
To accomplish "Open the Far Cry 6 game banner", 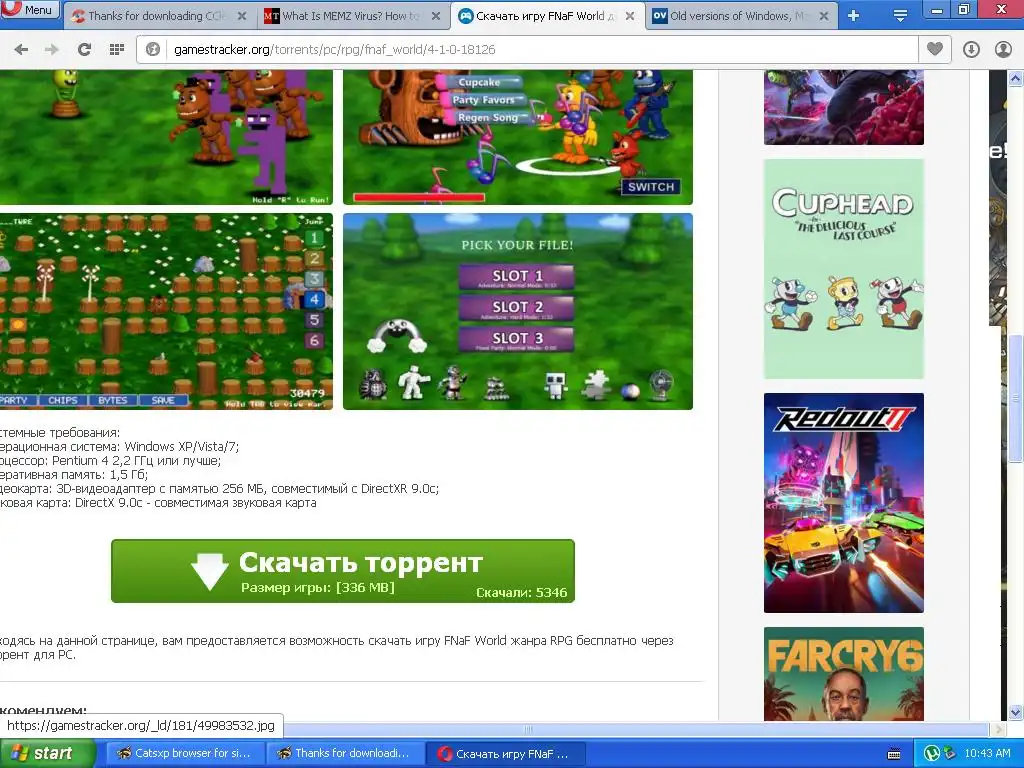I will [844, 674].
